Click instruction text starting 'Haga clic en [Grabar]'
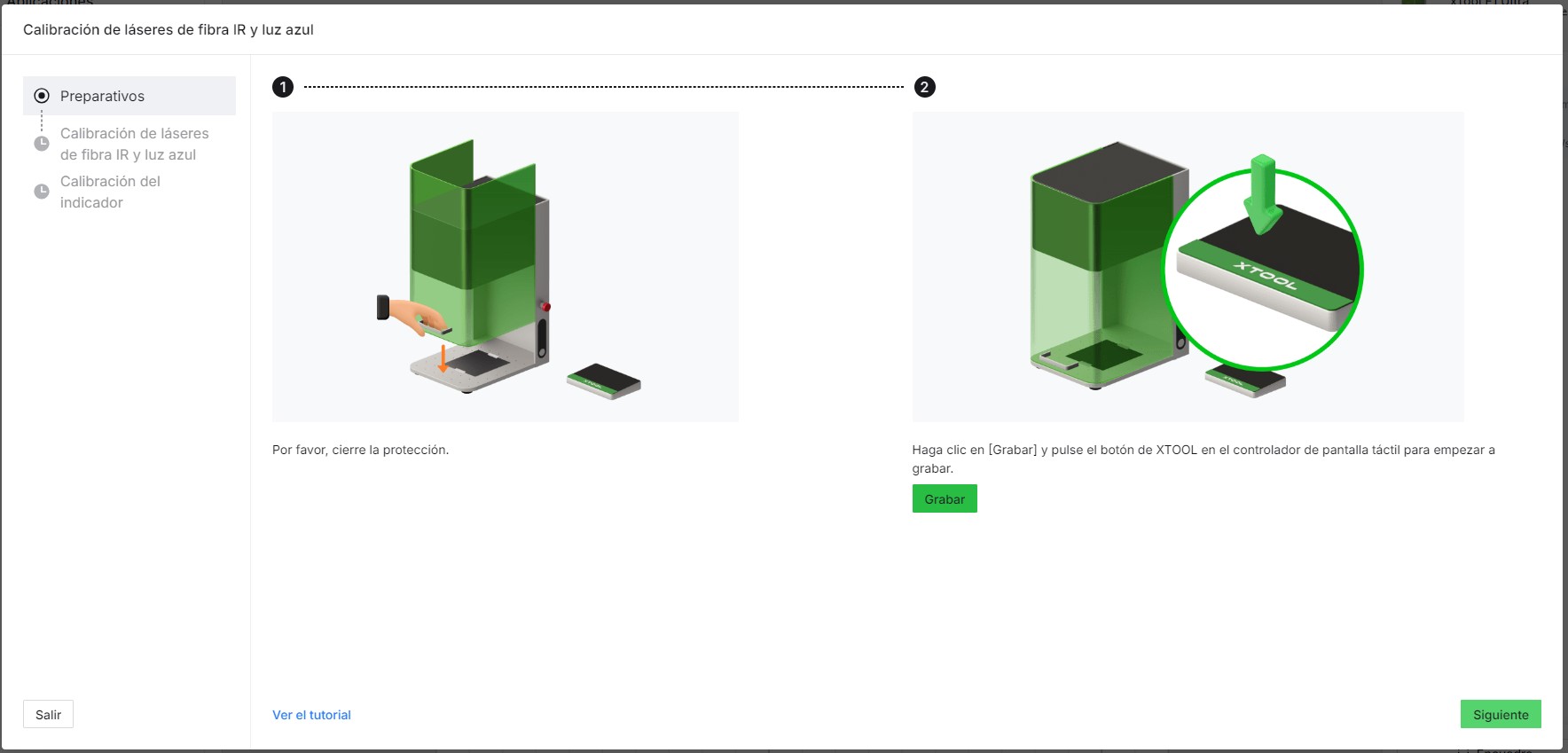This screenshot has height=753, width=1568. point(1203,459)
